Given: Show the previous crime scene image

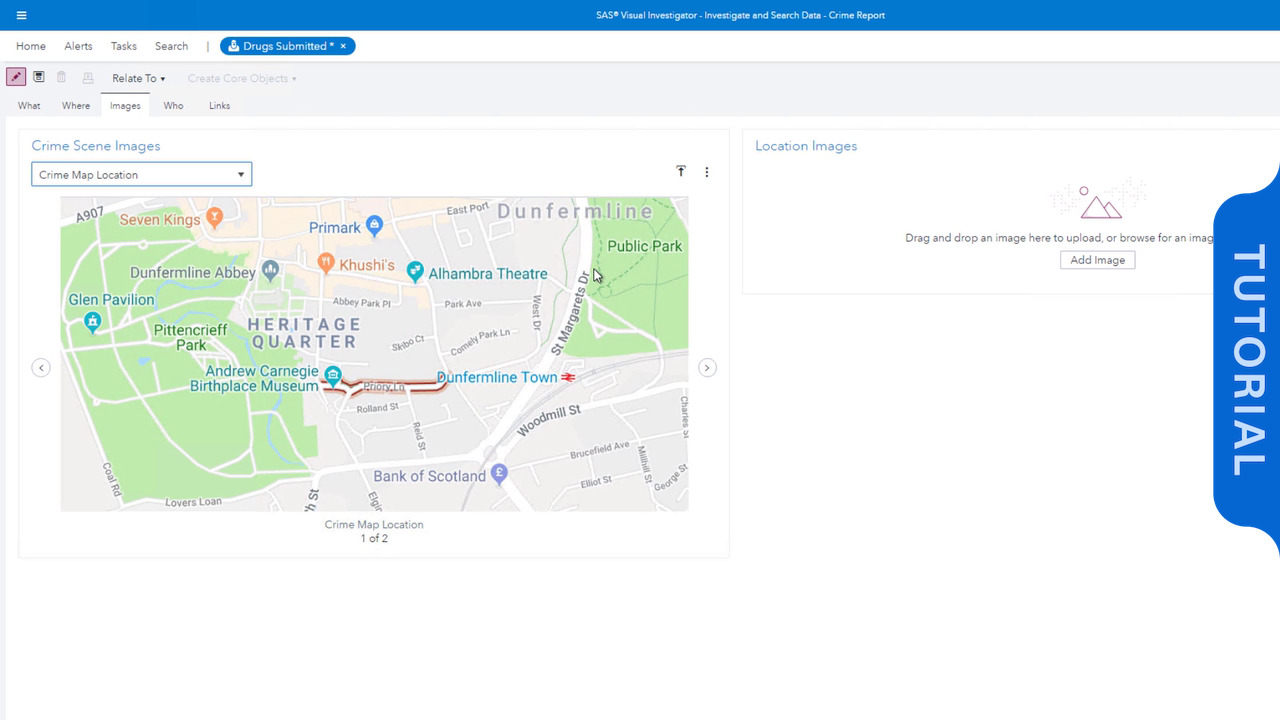Looking at the screenshot, I should pyautogui.click(x=41, y=367).
